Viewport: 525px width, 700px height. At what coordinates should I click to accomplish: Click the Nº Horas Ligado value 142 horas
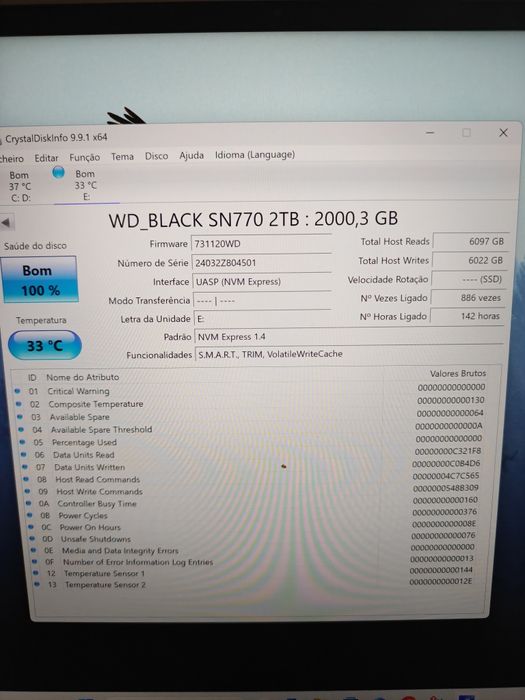pyautogui.click(x=467, y=316)
